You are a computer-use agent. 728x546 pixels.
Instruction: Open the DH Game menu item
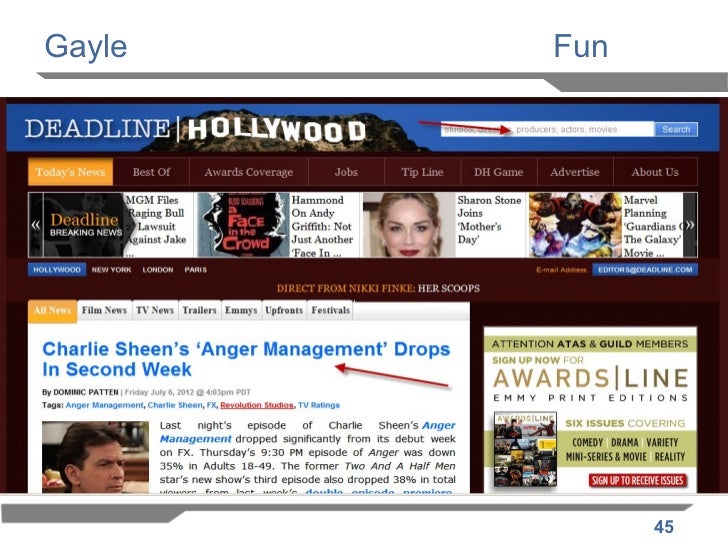(x=499, y=172)
